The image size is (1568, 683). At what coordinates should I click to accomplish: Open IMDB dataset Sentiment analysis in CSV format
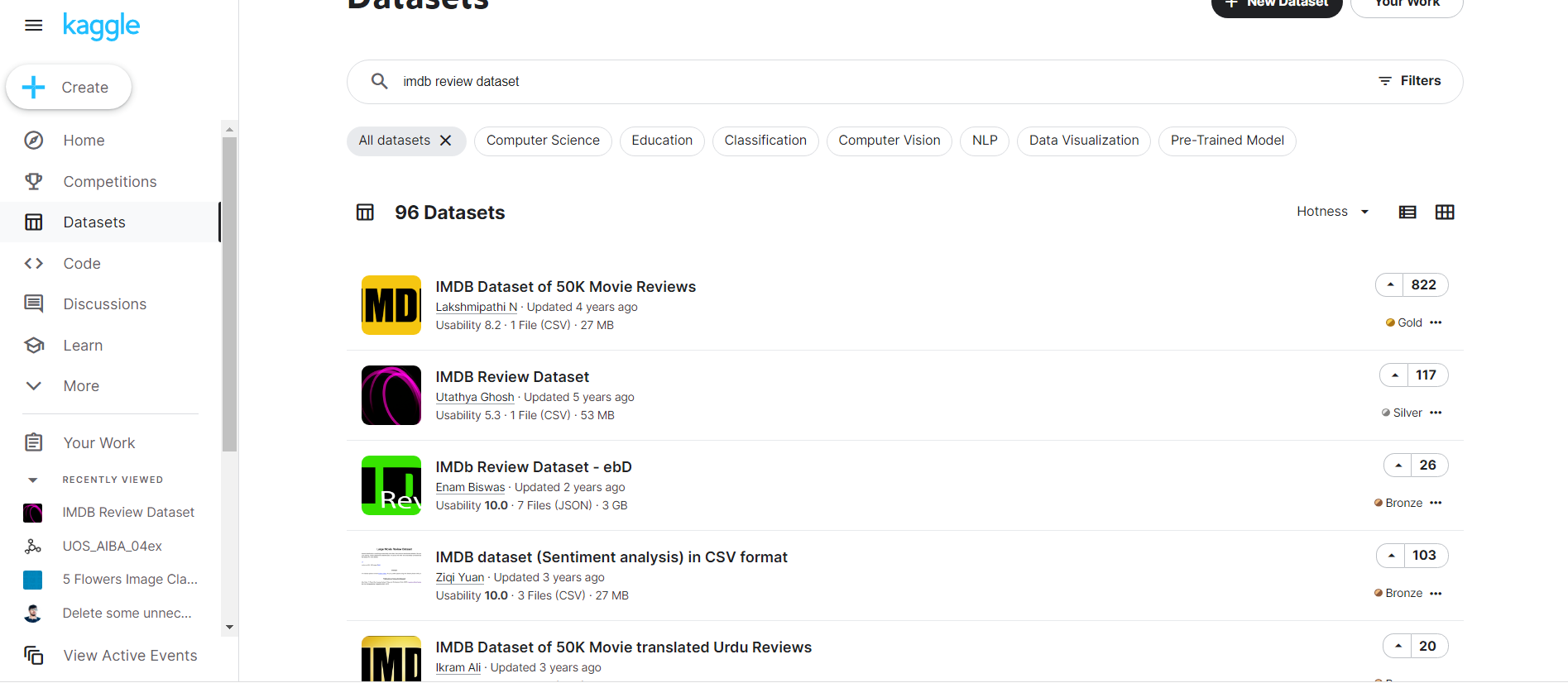tap(611, 557)
